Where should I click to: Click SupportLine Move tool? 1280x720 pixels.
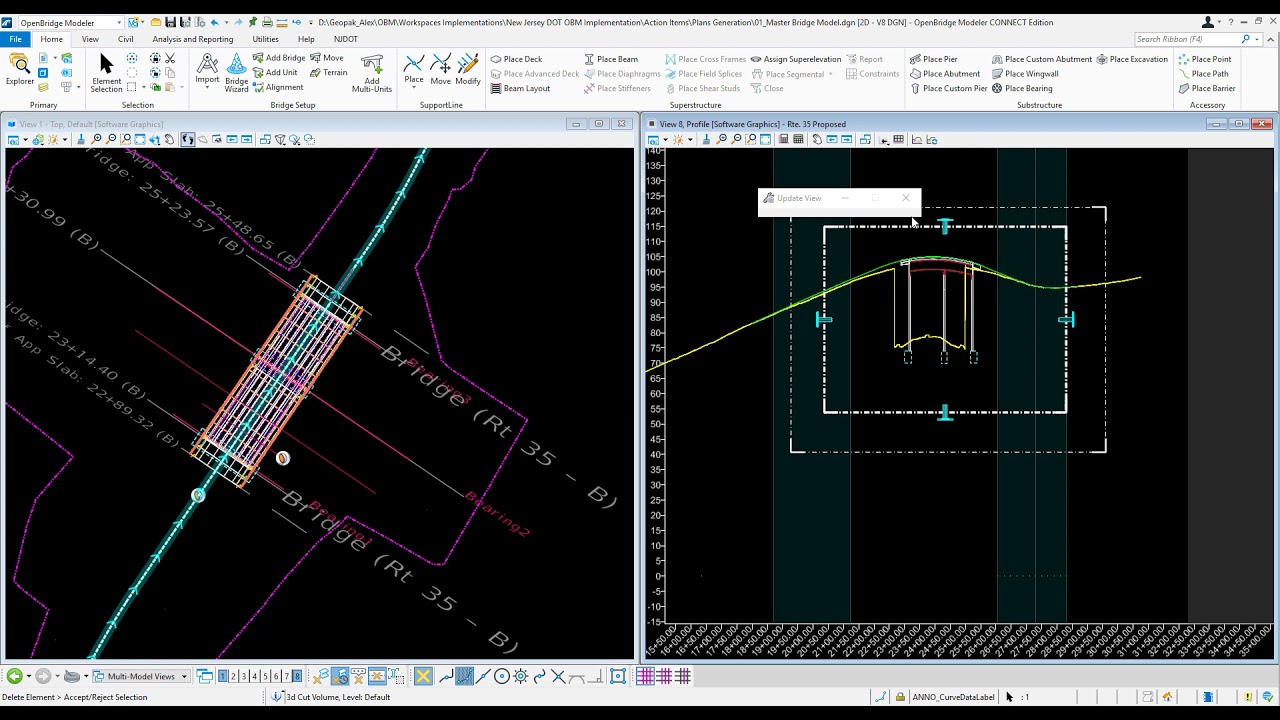[441, 70]
